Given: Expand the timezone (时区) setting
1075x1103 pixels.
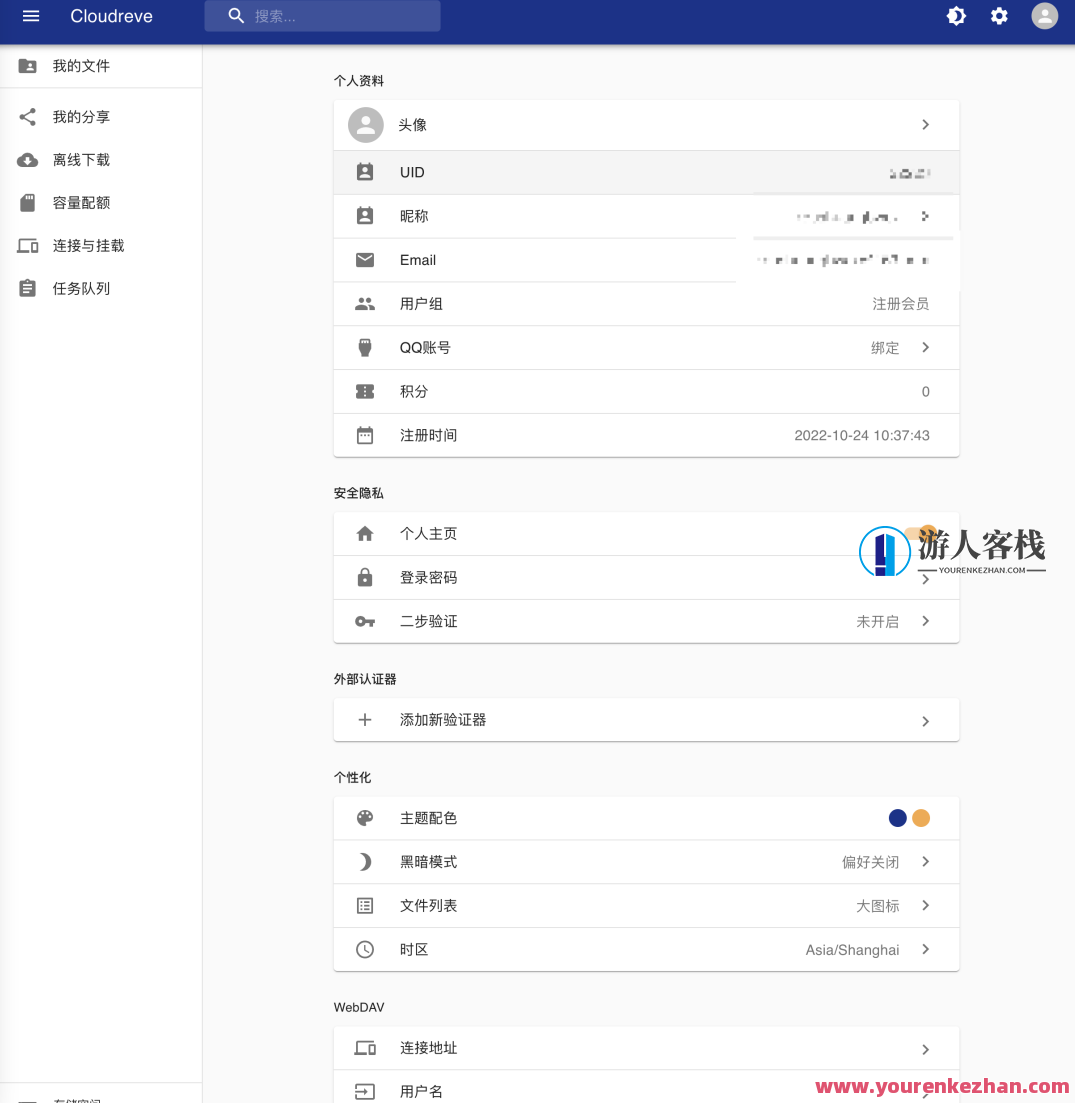Looking at the screenshot, I should click(x=645, y=949).
